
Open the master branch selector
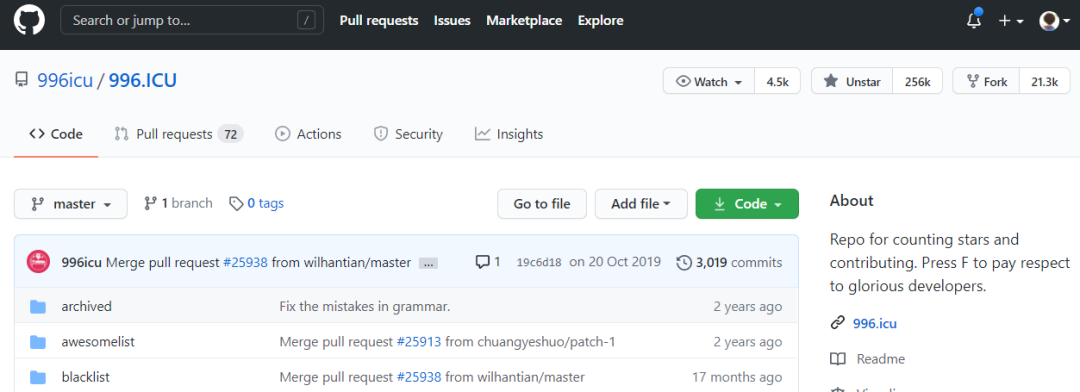tap(71, 204)
